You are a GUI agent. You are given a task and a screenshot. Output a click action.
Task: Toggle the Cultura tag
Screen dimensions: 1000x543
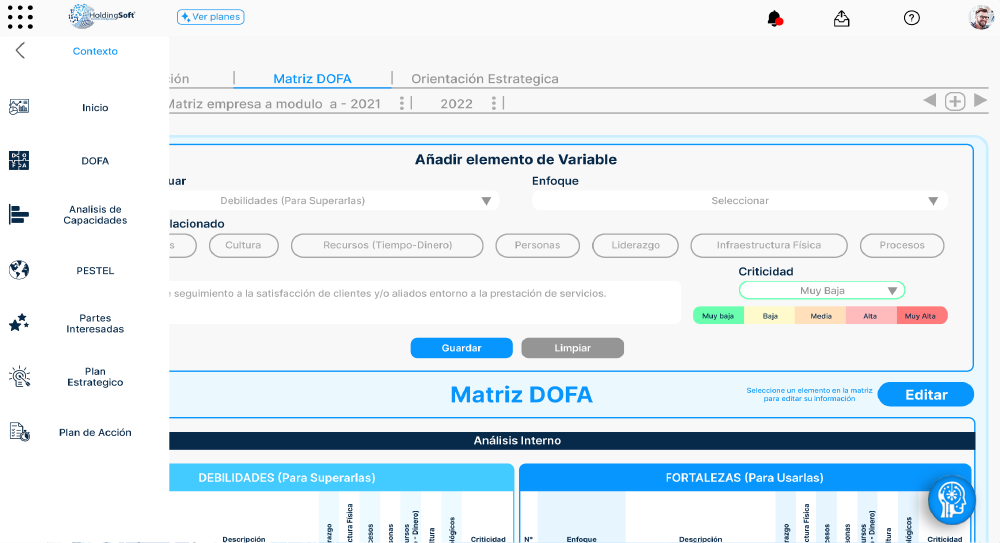pos(243,245)
